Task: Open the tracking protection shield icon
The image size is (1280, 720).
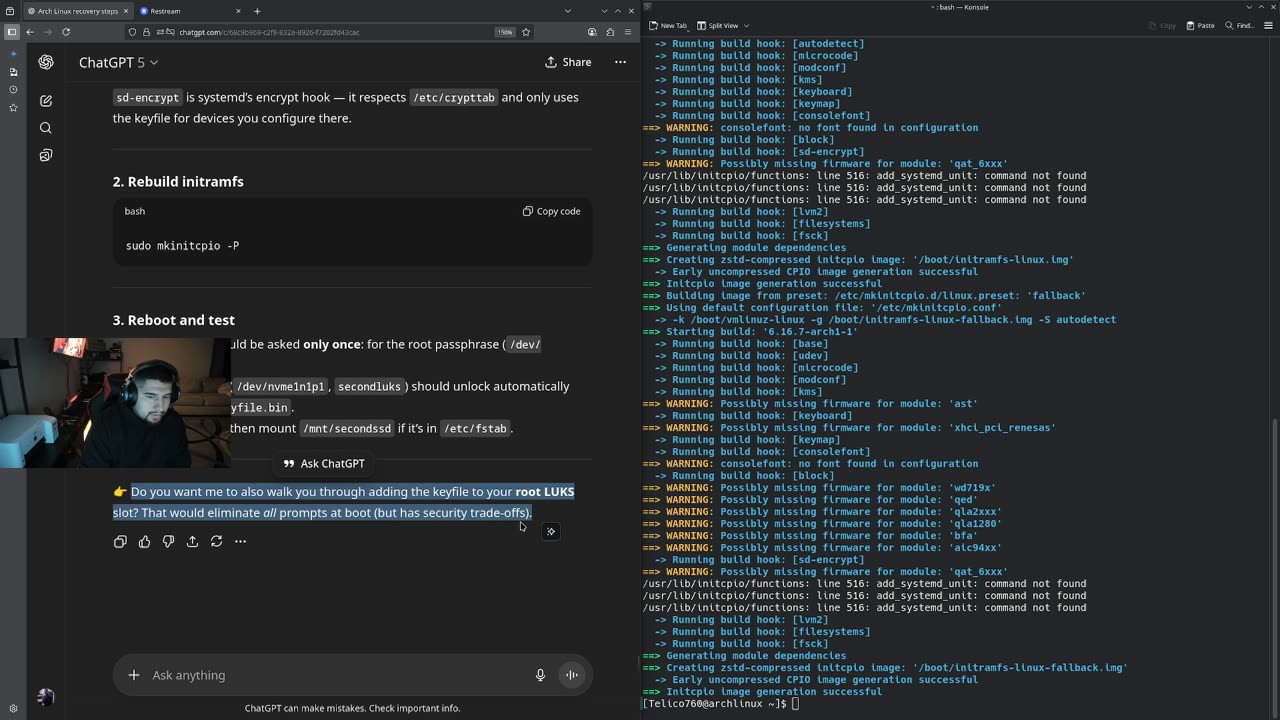Action: coord(133,32)
